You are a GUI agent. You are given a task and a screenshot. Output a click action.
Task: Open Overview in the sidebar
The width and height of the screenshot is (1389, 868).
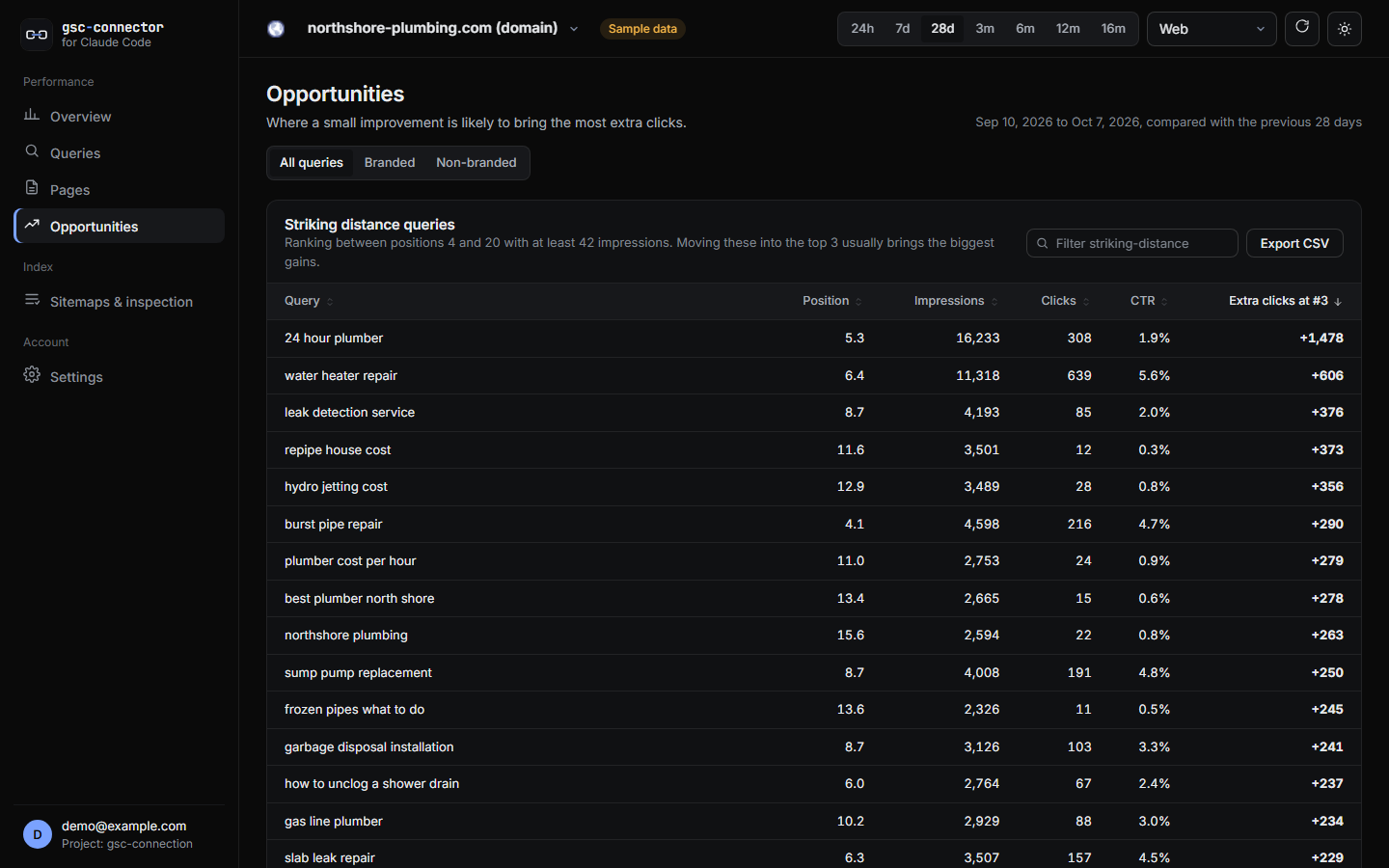120,116
